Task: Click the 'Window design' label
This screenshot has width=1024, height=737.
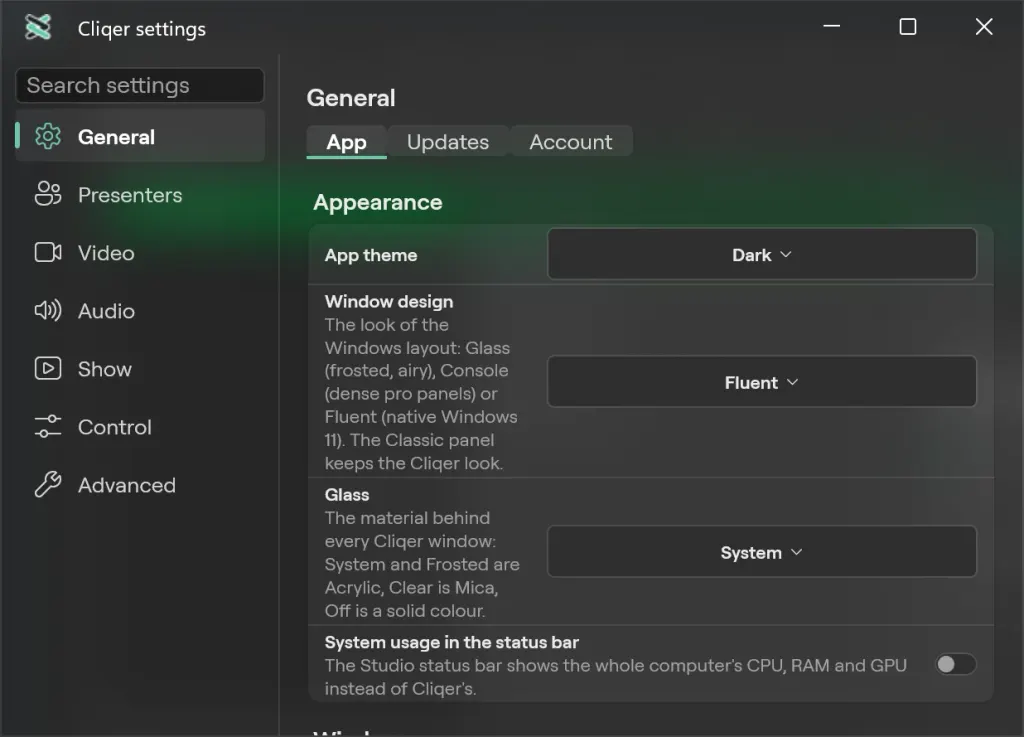Action: point(389,302)
